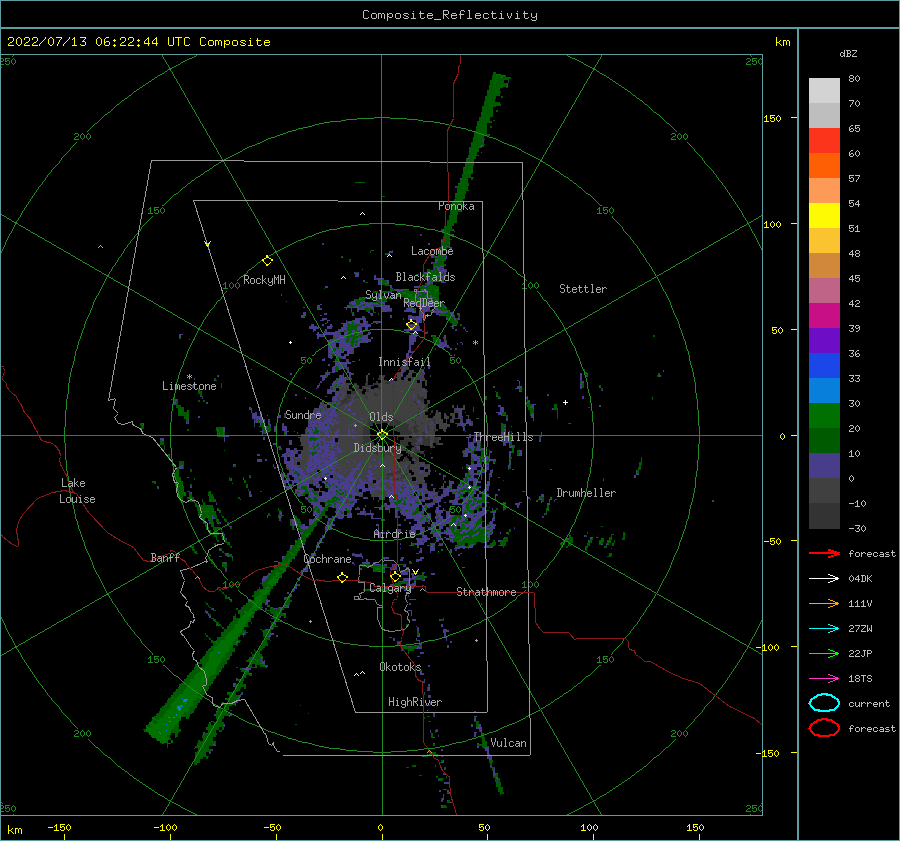This screenshot has height=841, width=900.
Task: Click the royal blue swatch above 33
Action: pos(824,366)
